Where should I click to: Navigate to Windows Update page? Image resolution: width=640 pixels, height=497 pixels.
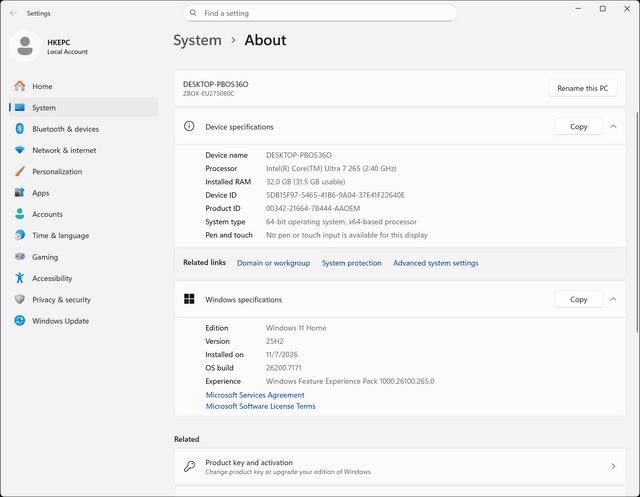(x=83, y=321)
